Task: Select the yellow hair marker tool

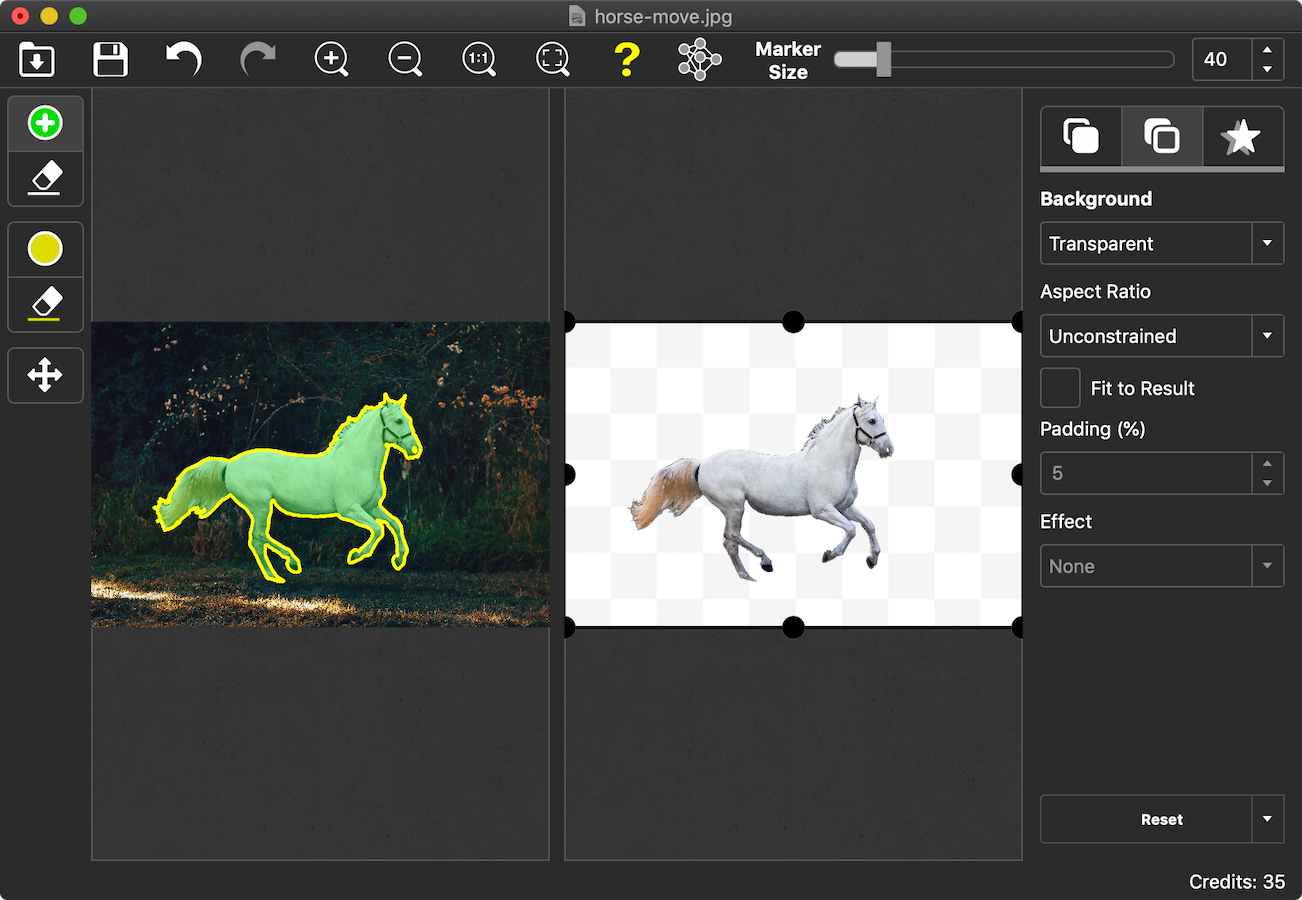Action: (45, 249)
